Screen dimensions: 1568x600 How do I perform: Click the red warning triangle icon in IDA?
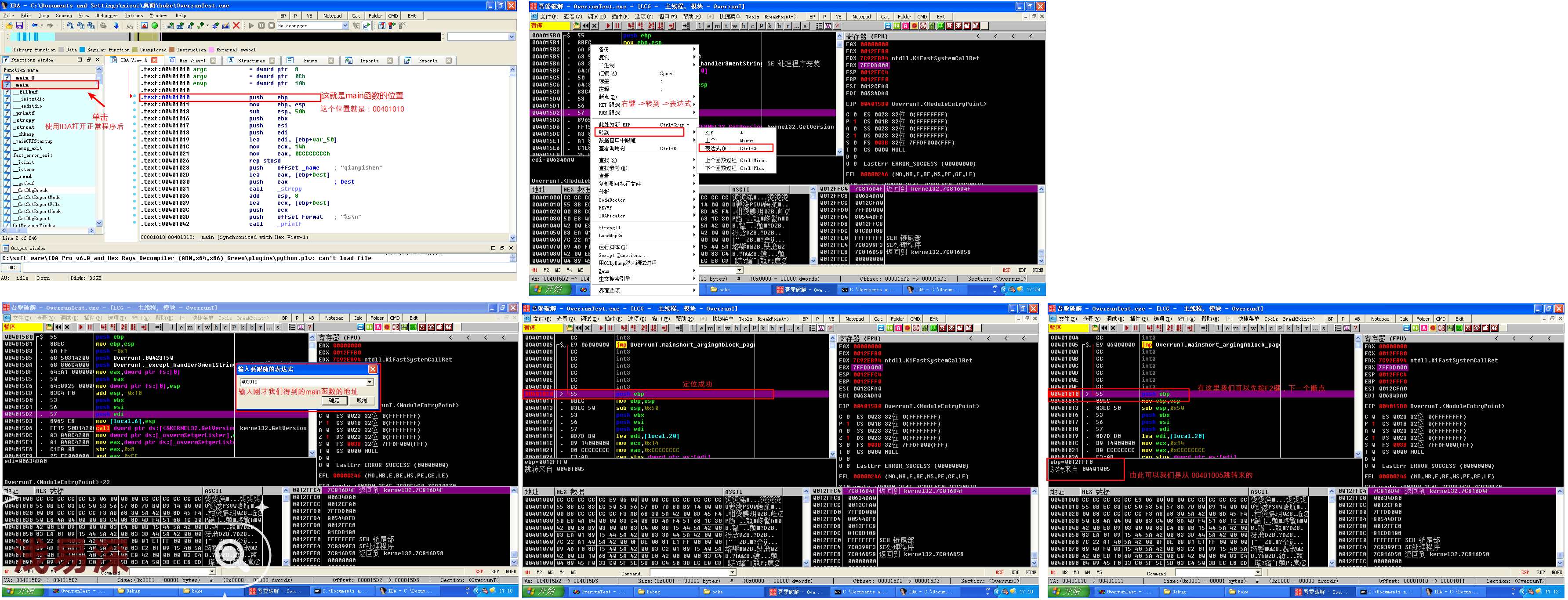144,25
